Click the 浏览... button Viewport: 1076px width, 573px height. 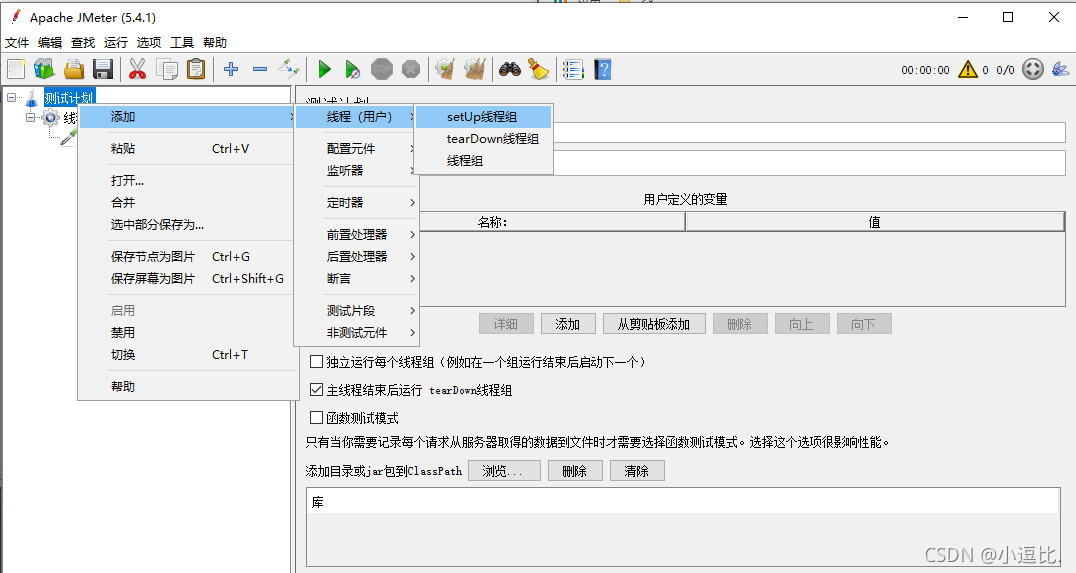[504, 471]
